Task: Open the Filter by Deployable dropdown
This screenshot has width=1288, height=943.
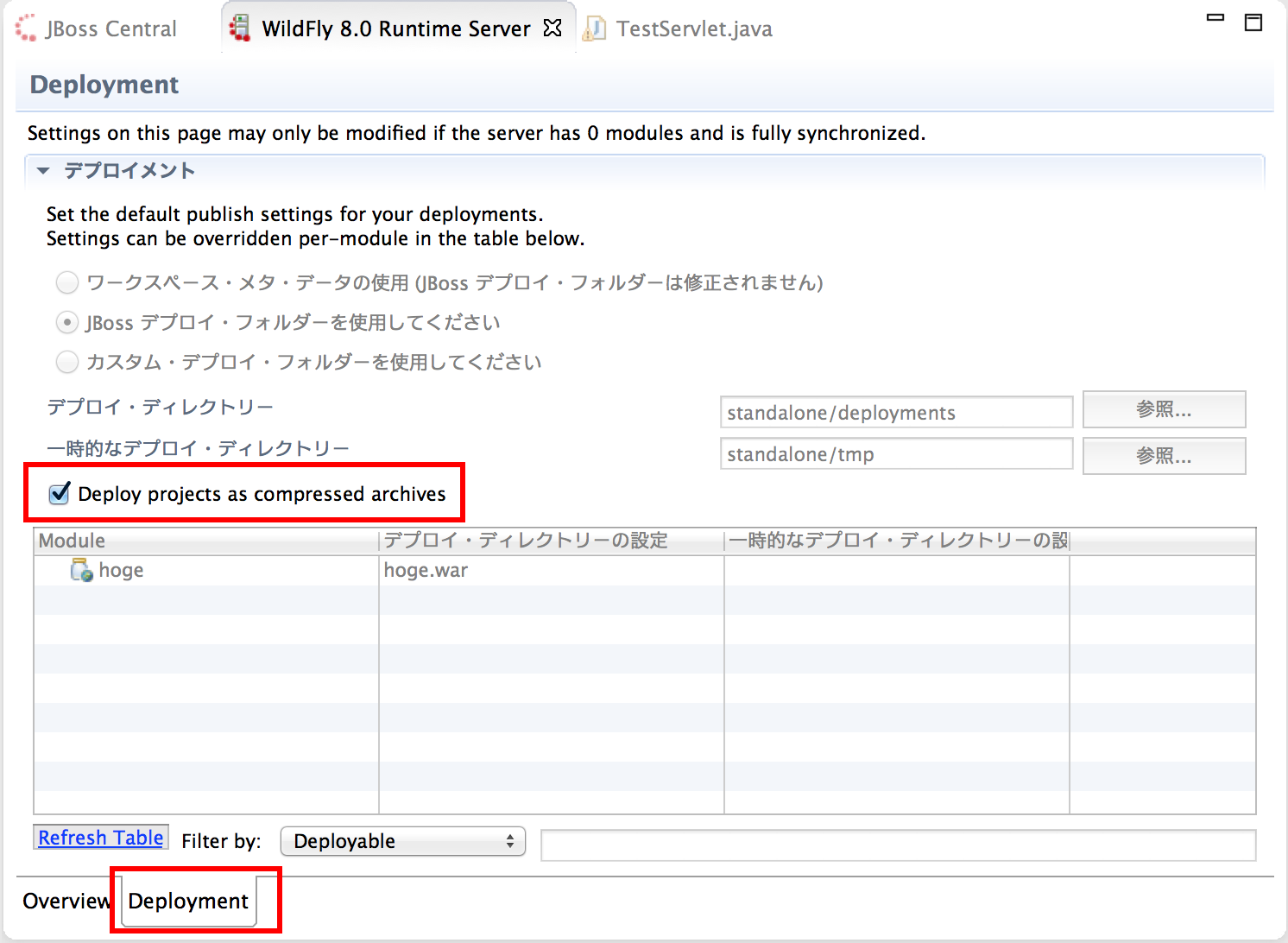Action: coord(403,841)
